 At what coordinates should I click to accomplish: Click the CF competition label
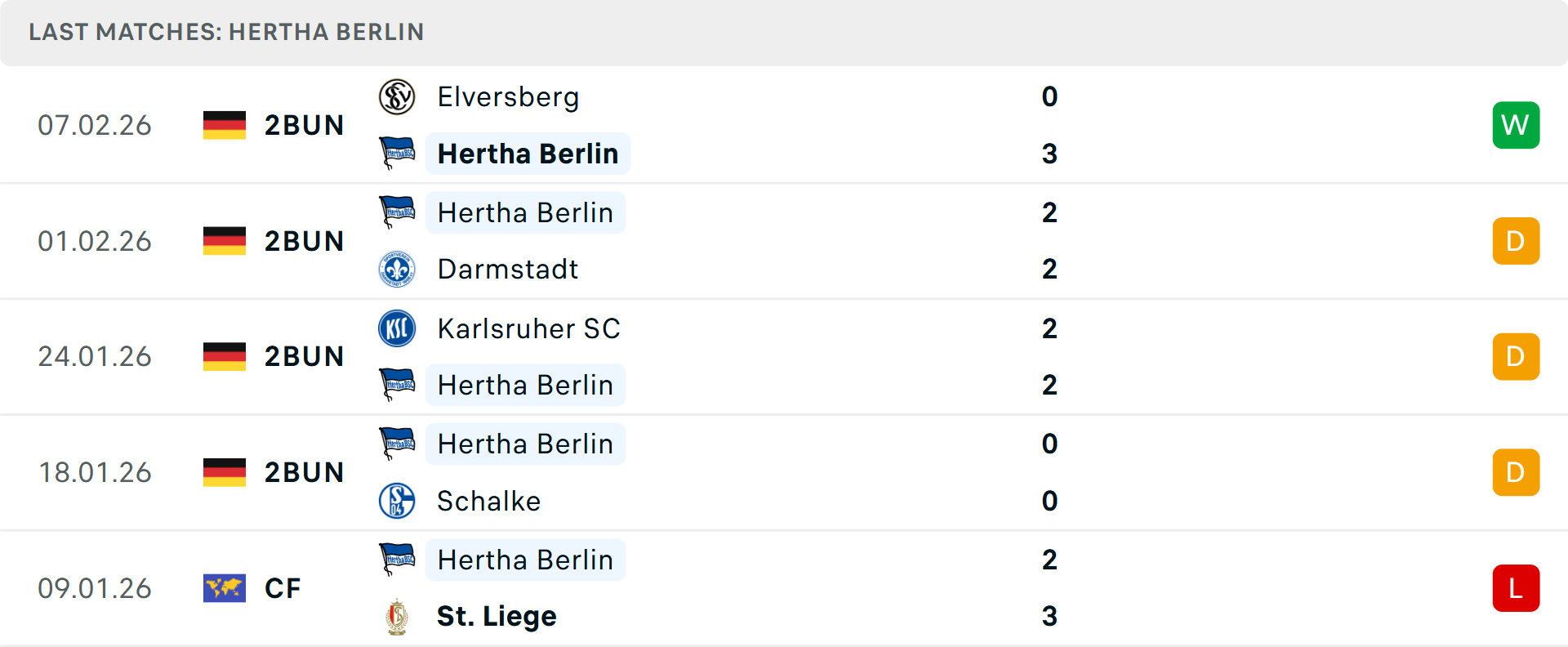pos(283,588)
